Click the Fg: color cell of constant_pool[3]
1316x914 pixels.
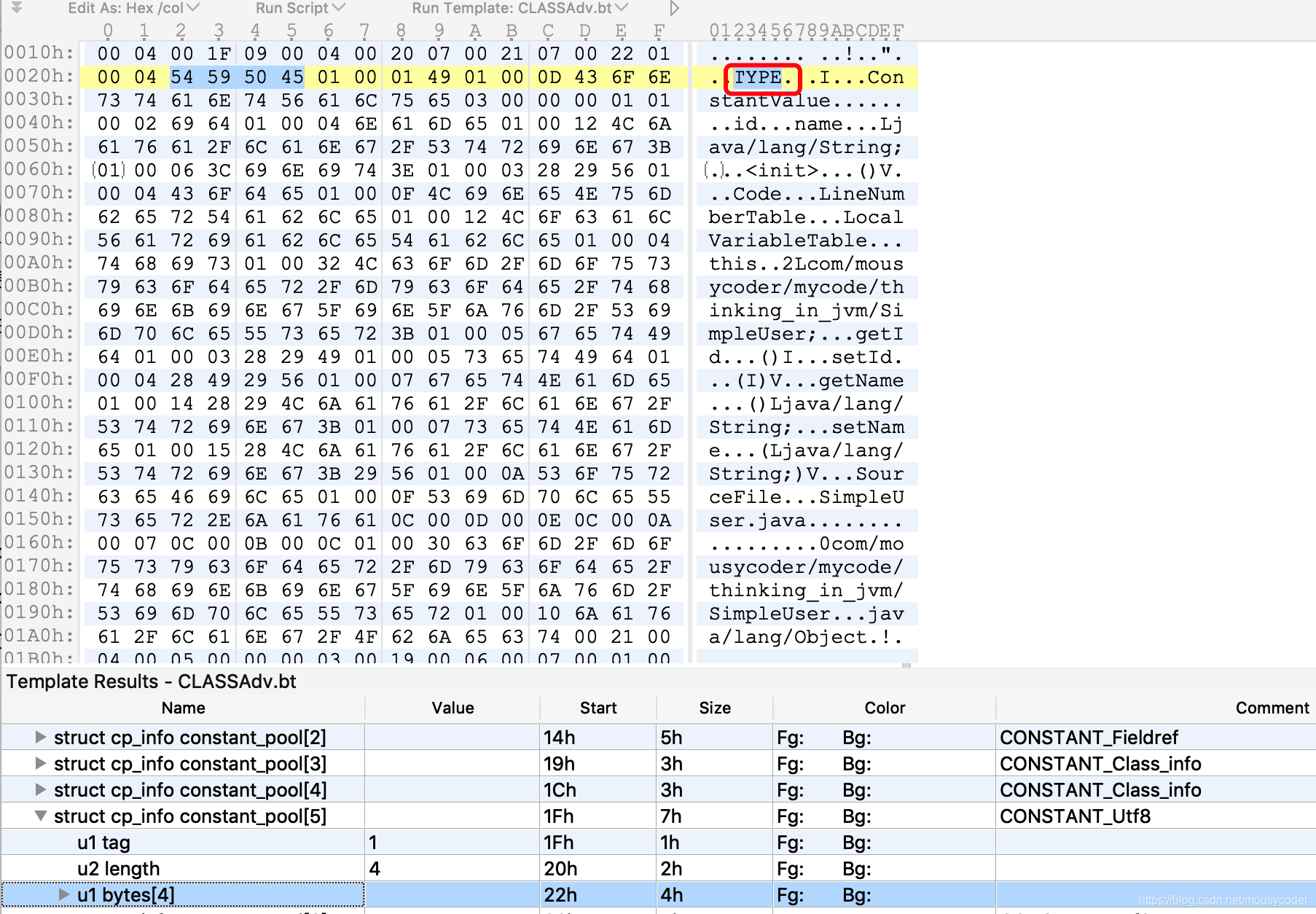pyautogui.click(x=790, y=764)
